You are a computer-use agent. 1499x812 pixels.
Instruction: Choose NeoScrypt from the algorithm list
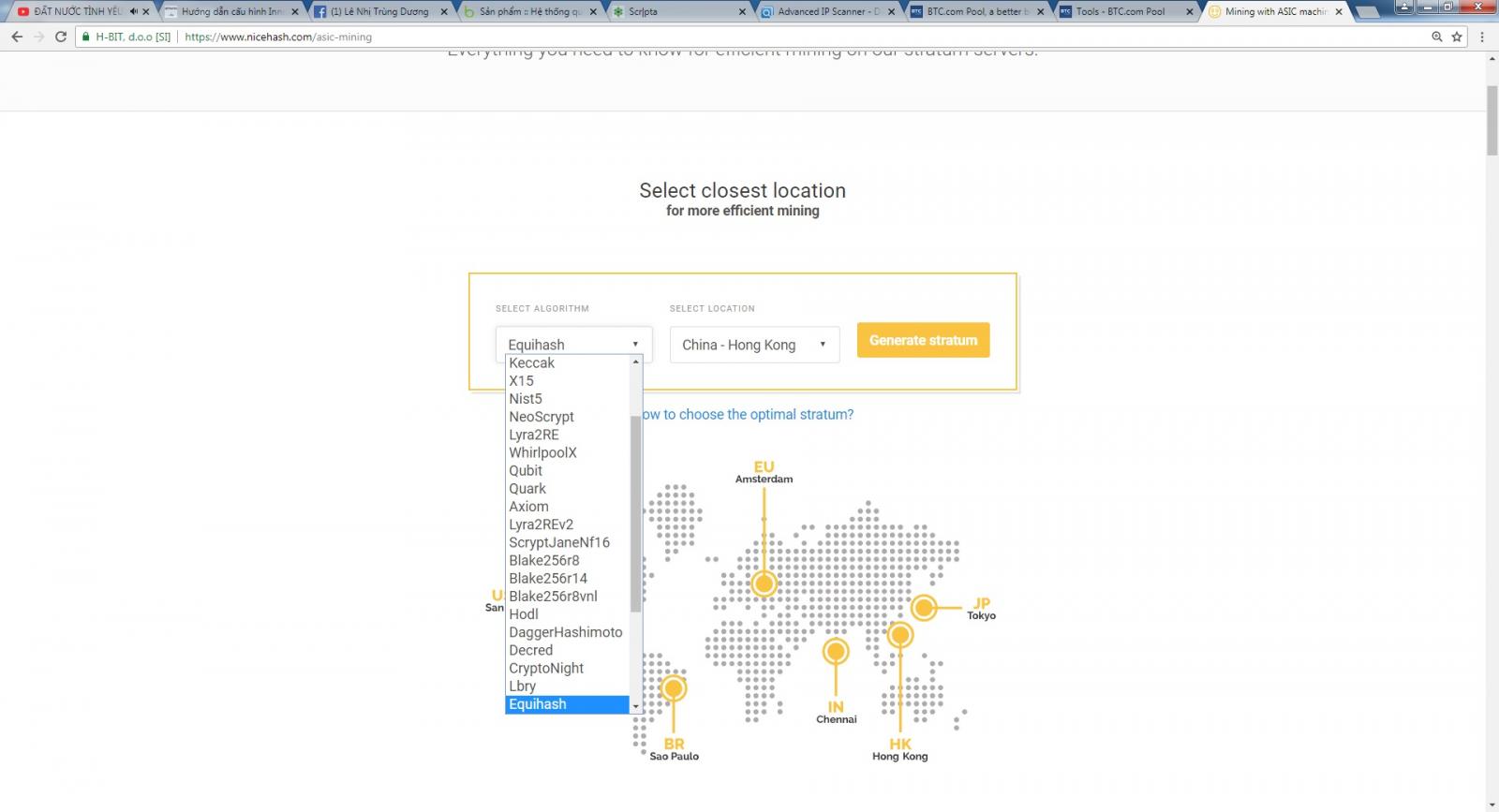(567, 416)
